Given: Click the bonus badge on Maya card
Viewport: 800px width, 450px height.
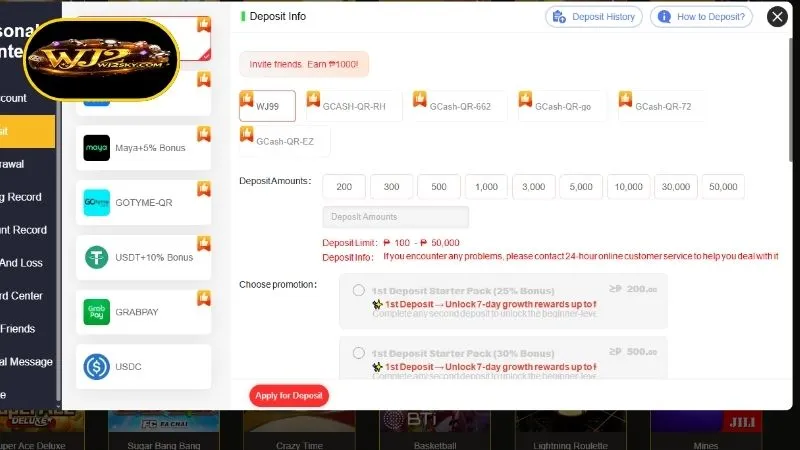Looking at the screenshot, I should (204, 134).
